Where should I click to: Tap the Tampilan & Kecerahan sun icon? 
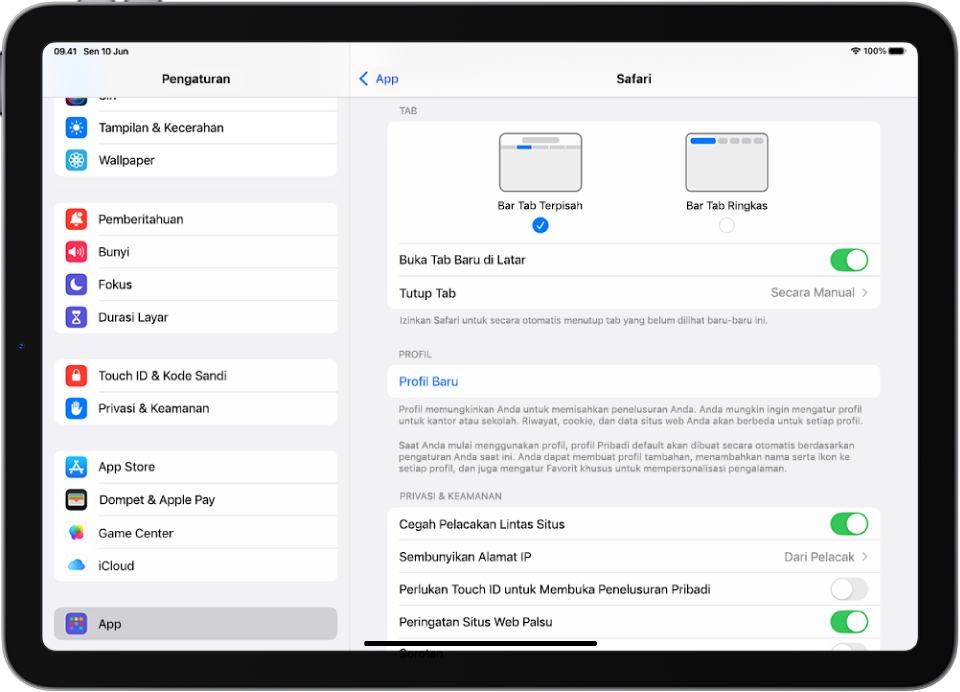76,127
